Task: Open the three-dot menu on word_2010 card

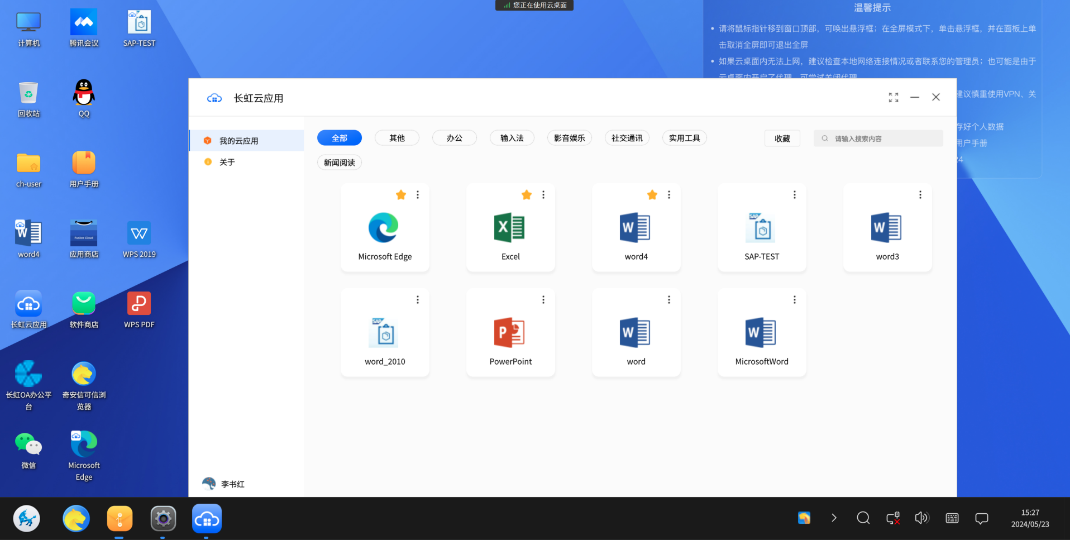Action: click(418, 300)
